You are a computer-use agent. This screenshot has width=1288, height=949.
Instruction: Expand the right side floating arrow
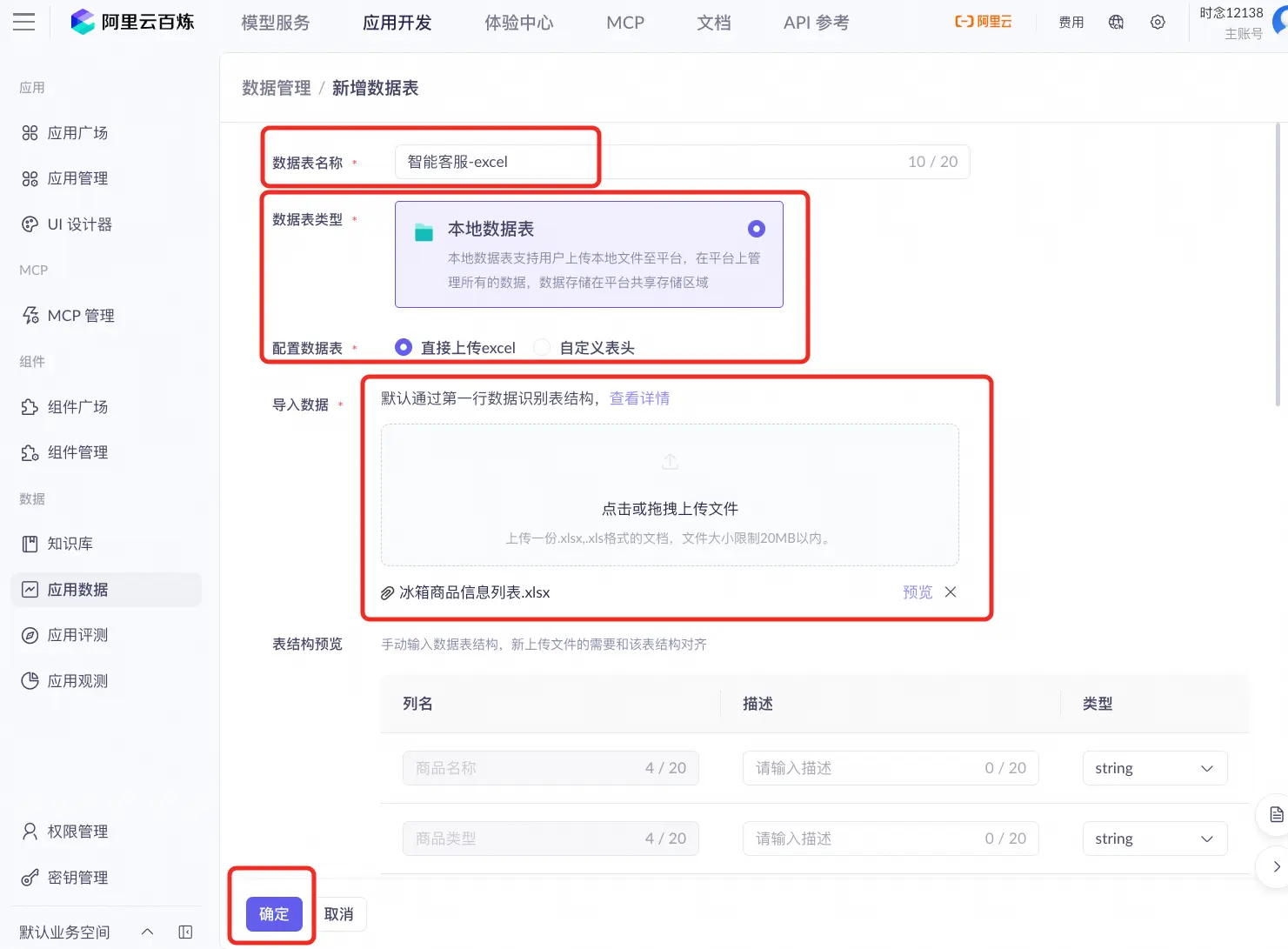coord(1276,866)
